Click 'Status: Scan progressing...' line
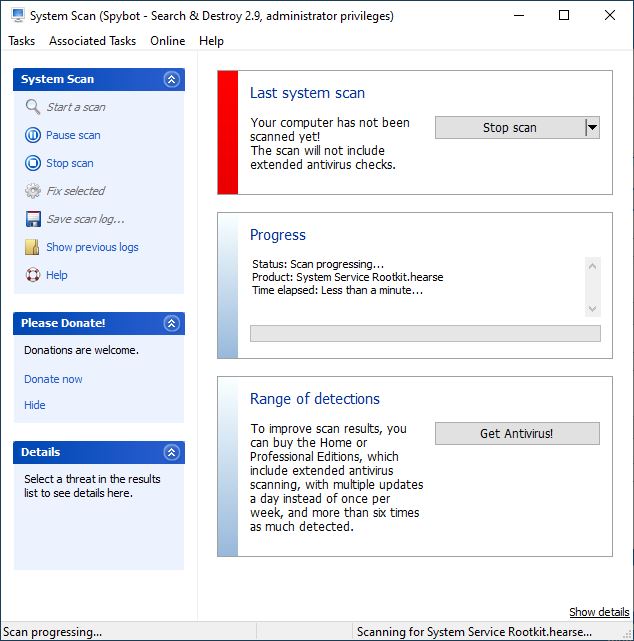The image size is (634, 641). [x=318, y=264]
